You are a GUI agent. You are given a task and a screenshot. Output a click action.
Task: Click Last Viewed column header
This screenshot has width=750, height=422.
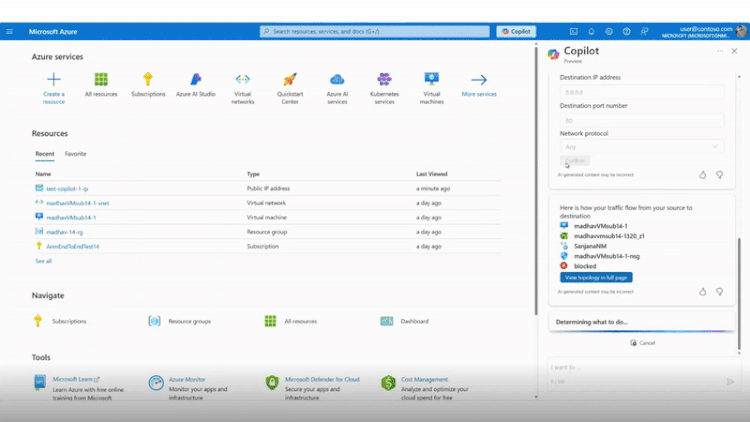coord(431,174)
